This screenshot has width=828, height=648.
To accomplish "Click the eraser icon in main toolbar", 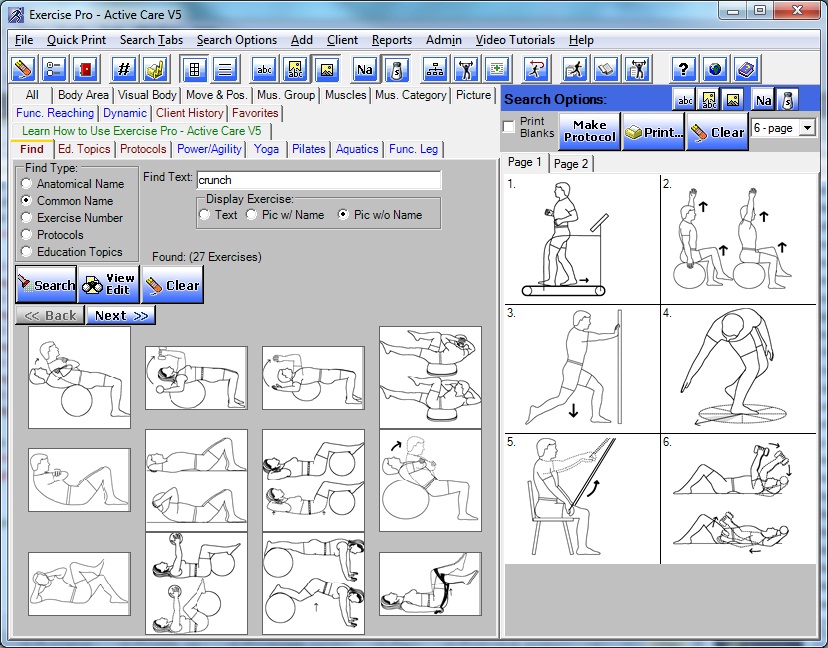I will click(24, 69).
